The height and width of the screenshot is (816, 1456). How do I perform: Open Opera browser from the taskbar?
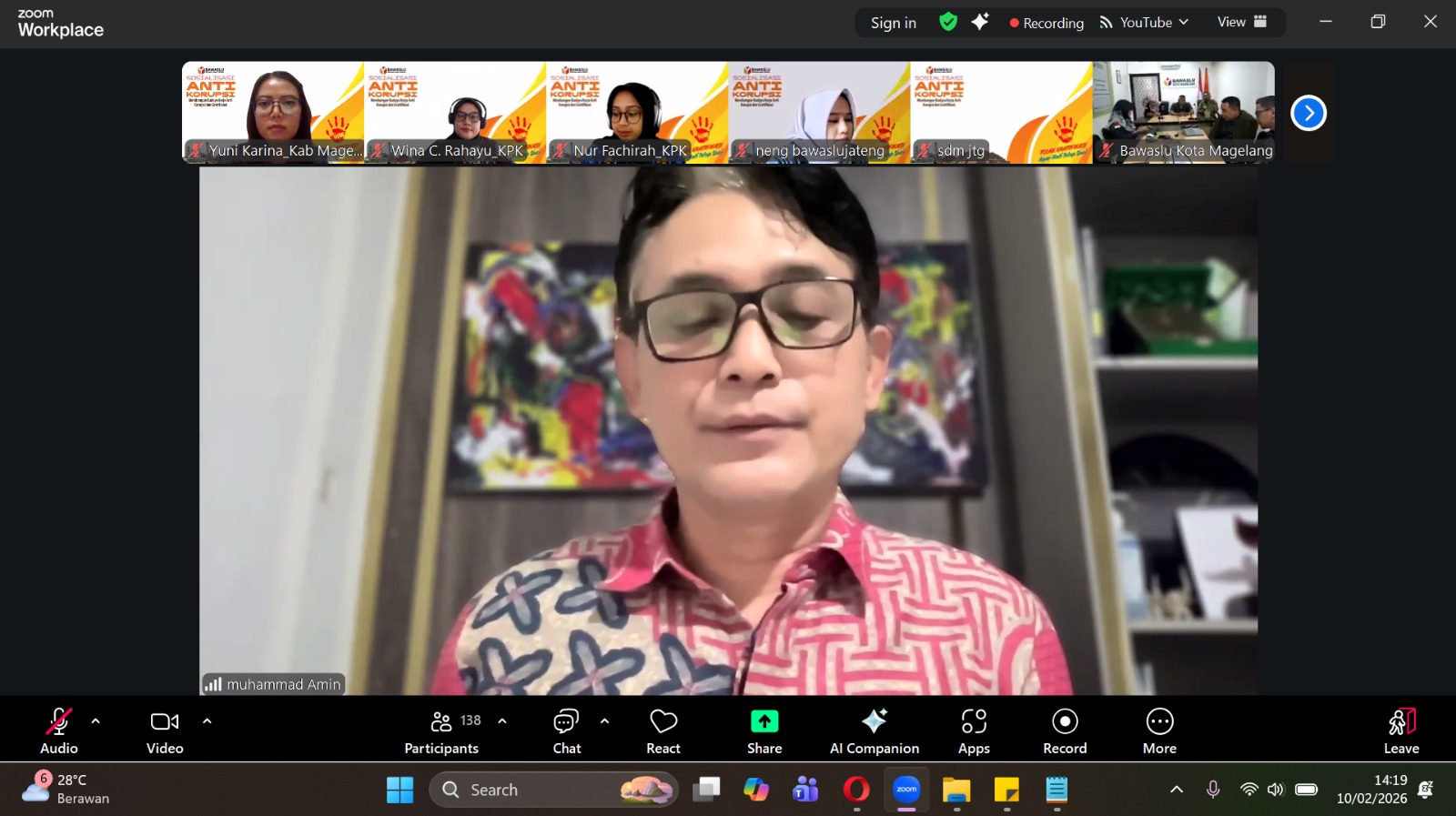(856, 790)
